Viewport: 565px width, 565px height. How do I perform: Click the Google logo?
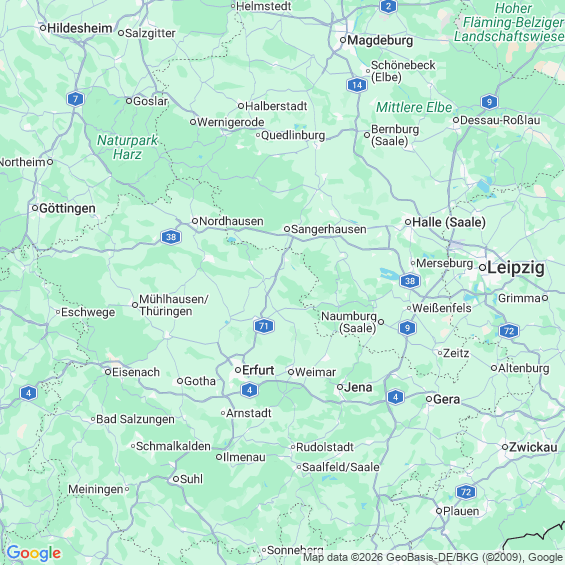[34, 553]
